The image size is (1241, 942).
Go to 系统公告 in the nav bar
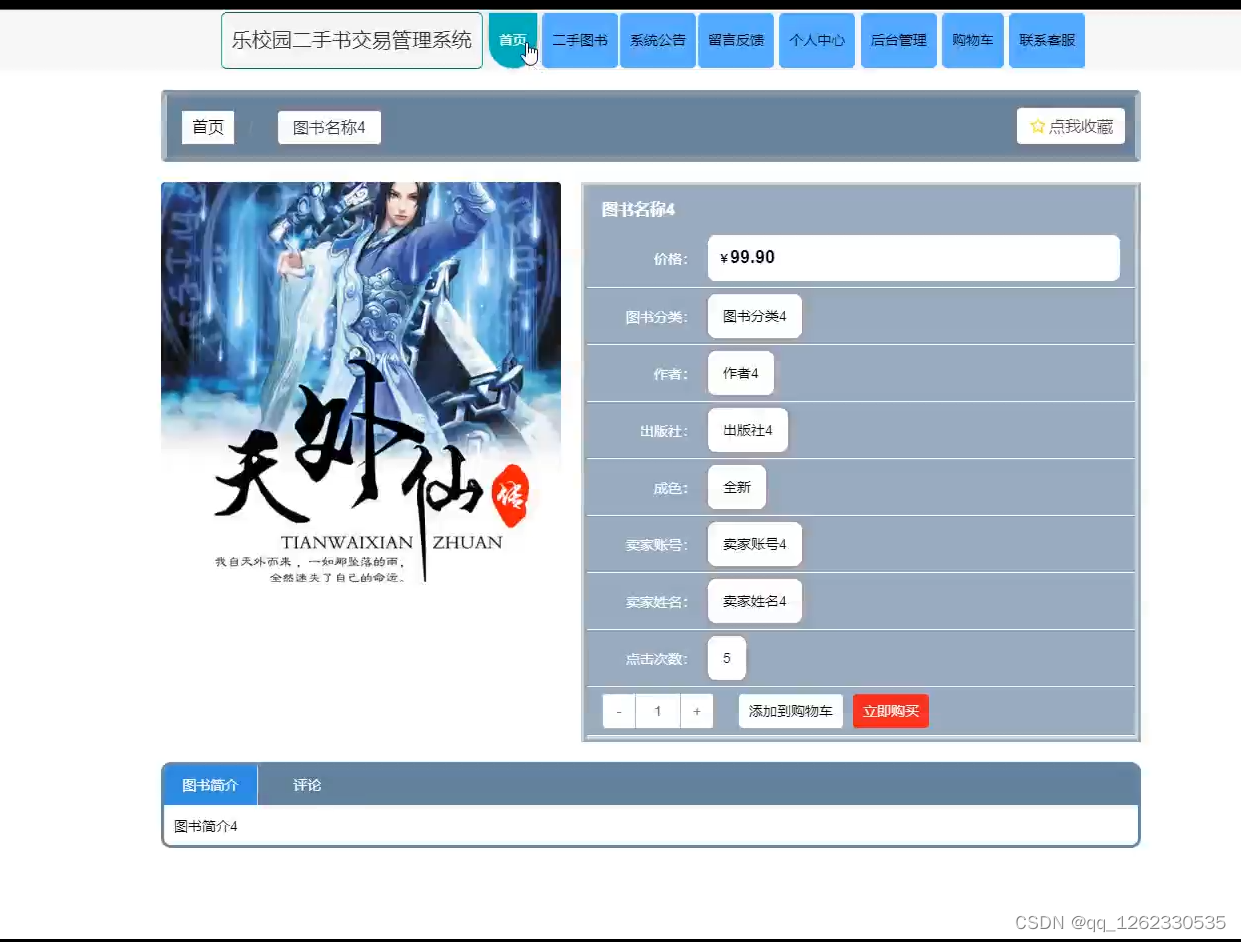(658, 40)
